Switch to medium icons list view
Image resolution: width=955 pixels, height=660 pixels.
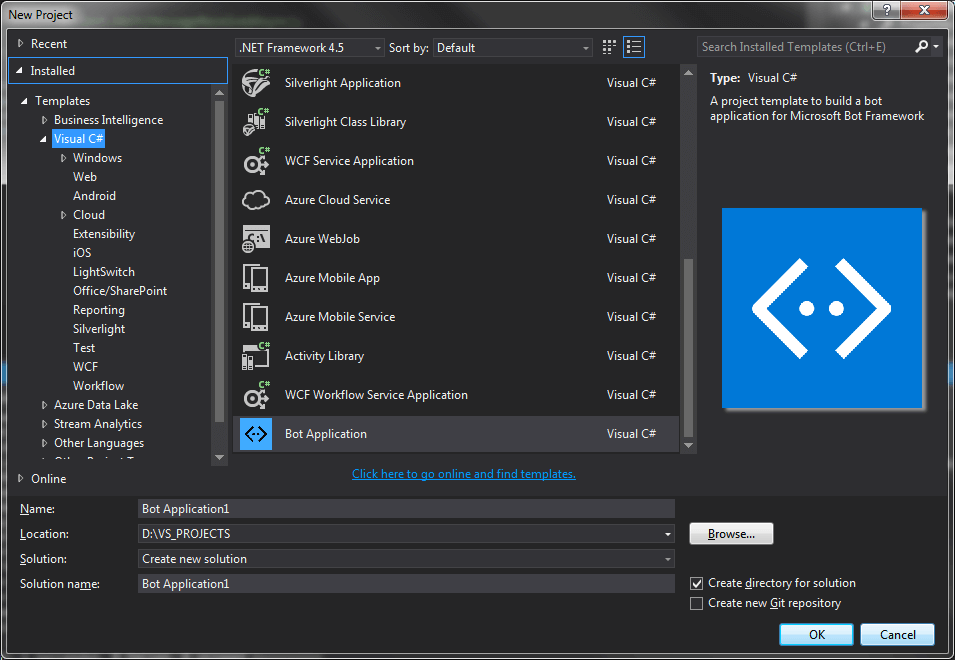(634, 47)
